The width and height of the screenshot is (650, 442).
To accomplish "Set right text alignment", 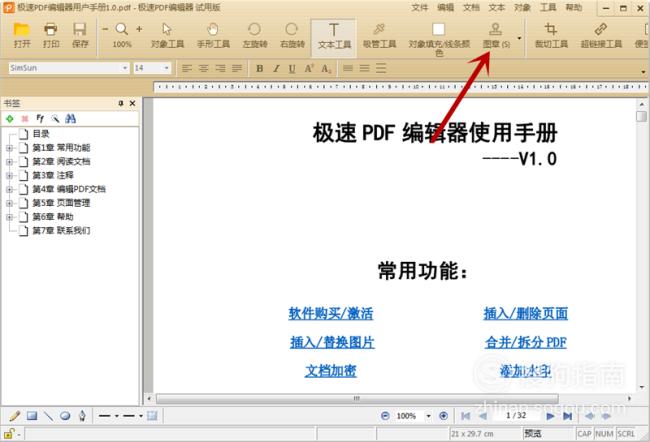I will 220,68.
